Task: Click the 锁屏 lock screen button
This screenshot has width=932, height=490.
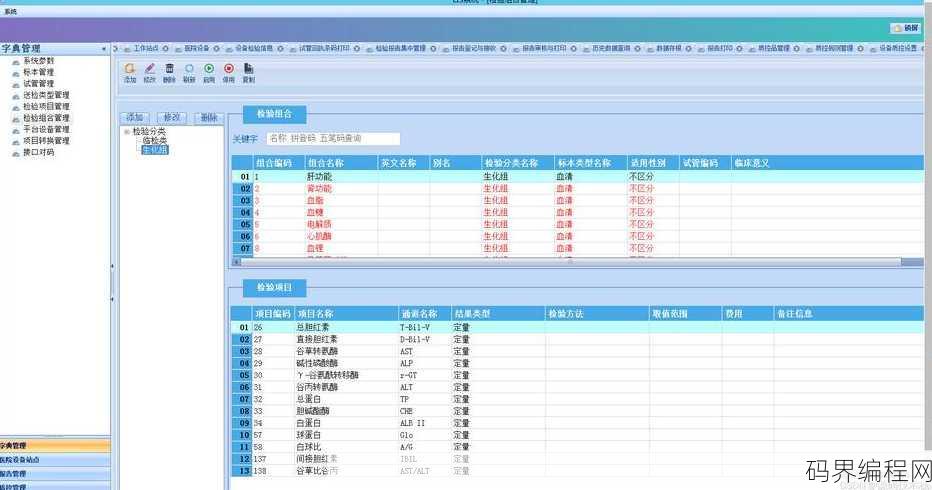Action: (x=906, y=28)
